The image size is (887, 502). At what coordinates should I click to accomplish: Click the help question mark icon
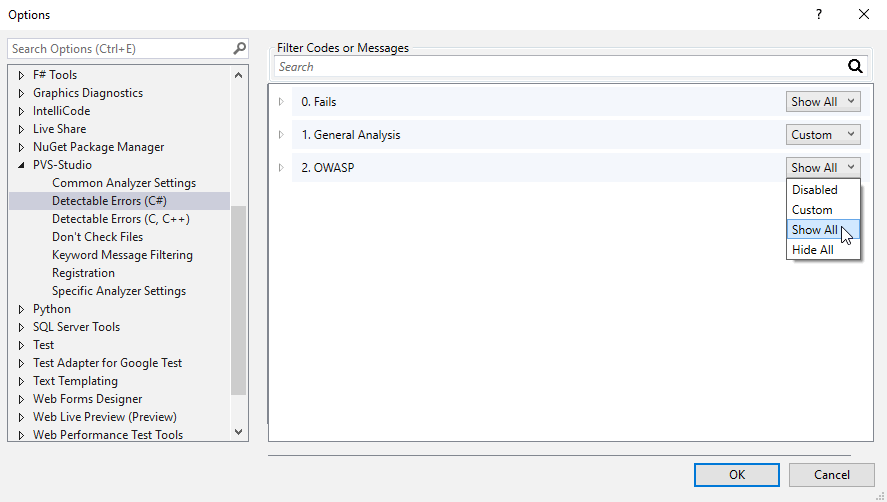(819, 14)
